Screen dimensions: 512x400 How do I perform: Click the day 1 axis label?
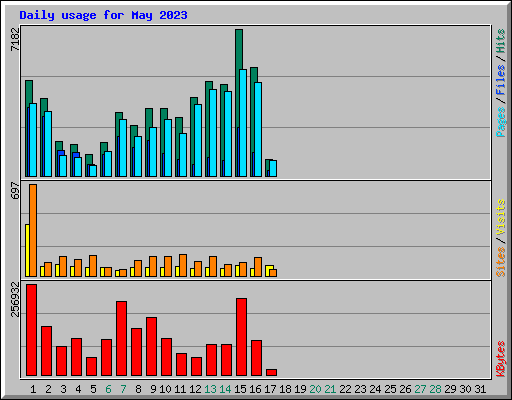click(33, 389)
